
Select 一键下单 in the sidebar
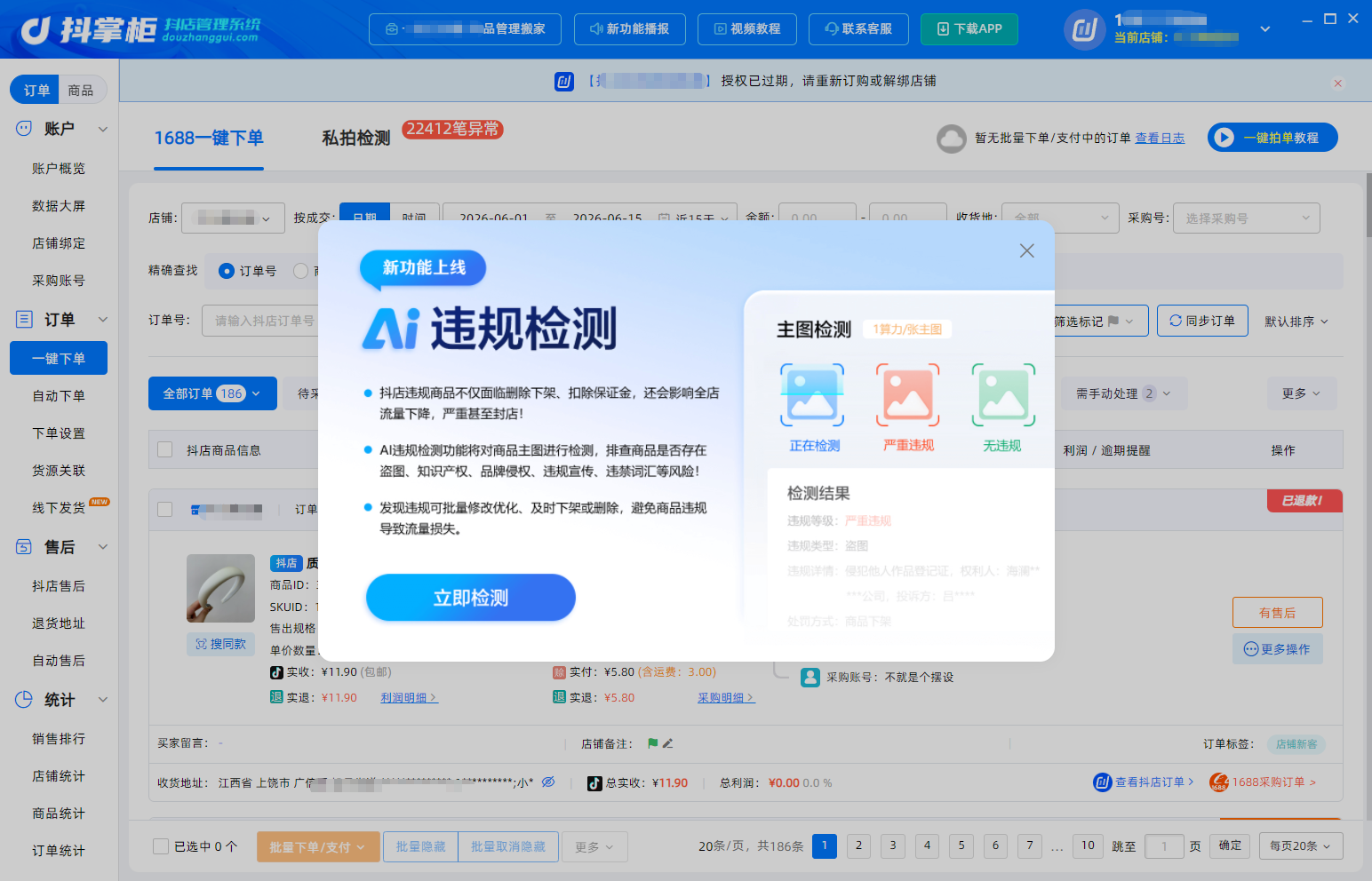point(59,358)
